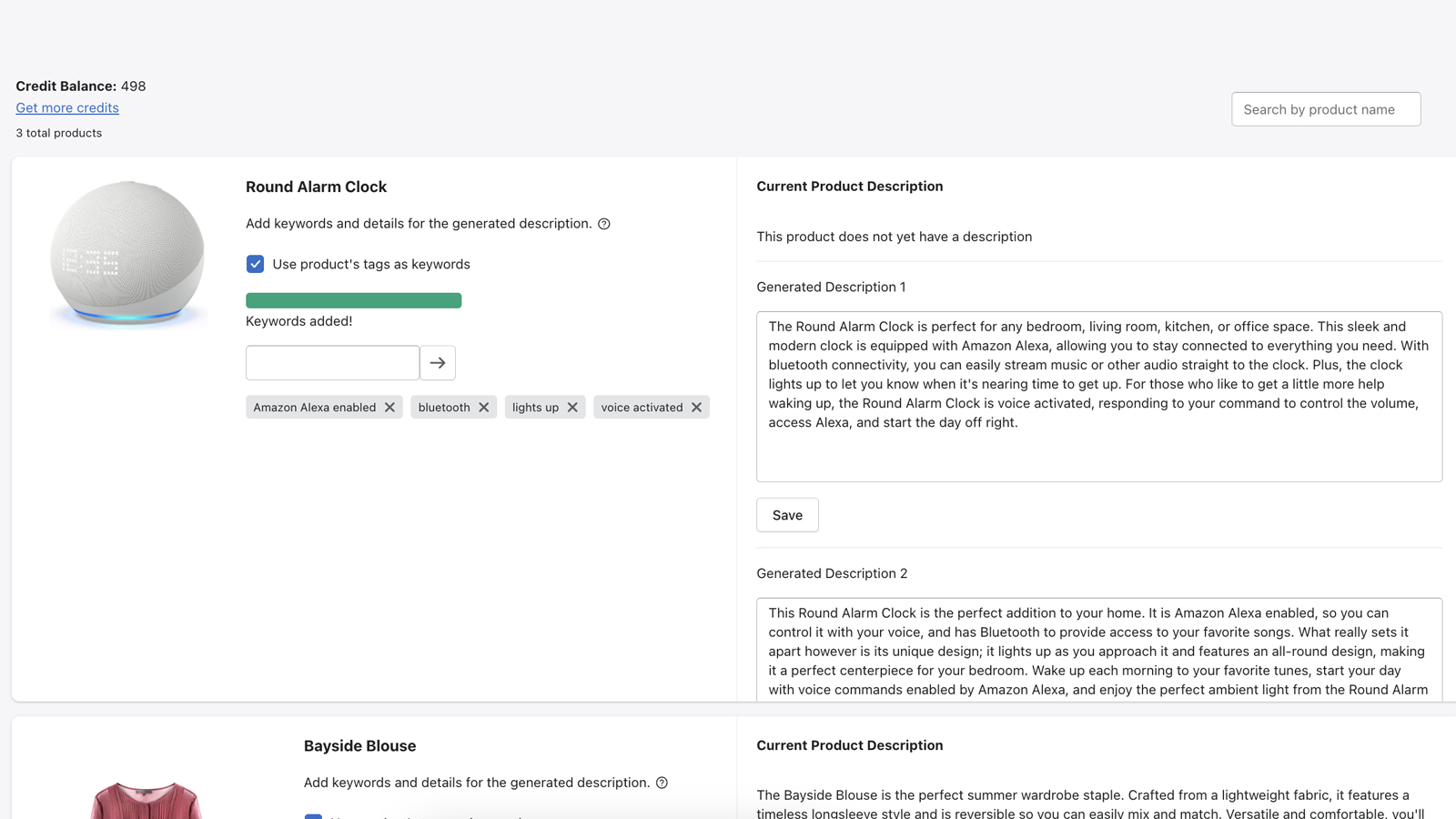This screenshot has height=819, width=1456.
Task: Click the 'Generated Description 2' heading
Action: click(832, 573)
